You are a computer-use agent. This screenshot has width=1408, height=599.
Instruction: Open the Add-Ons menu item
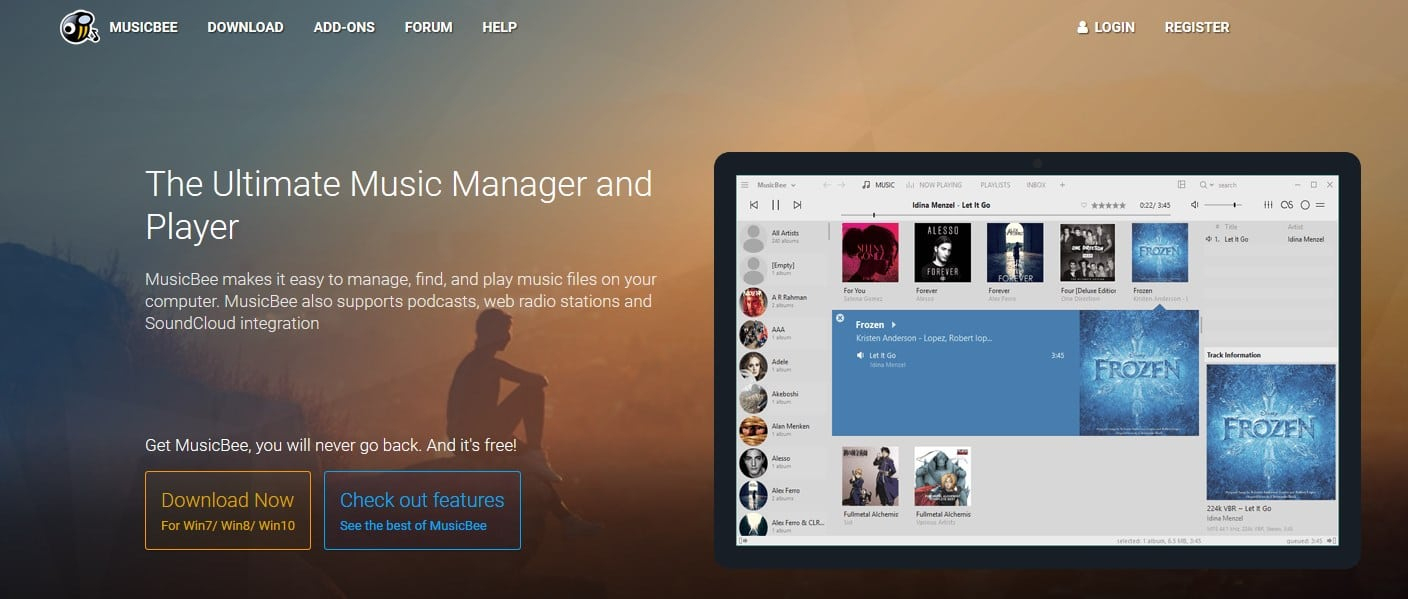[x=344, y=27]
